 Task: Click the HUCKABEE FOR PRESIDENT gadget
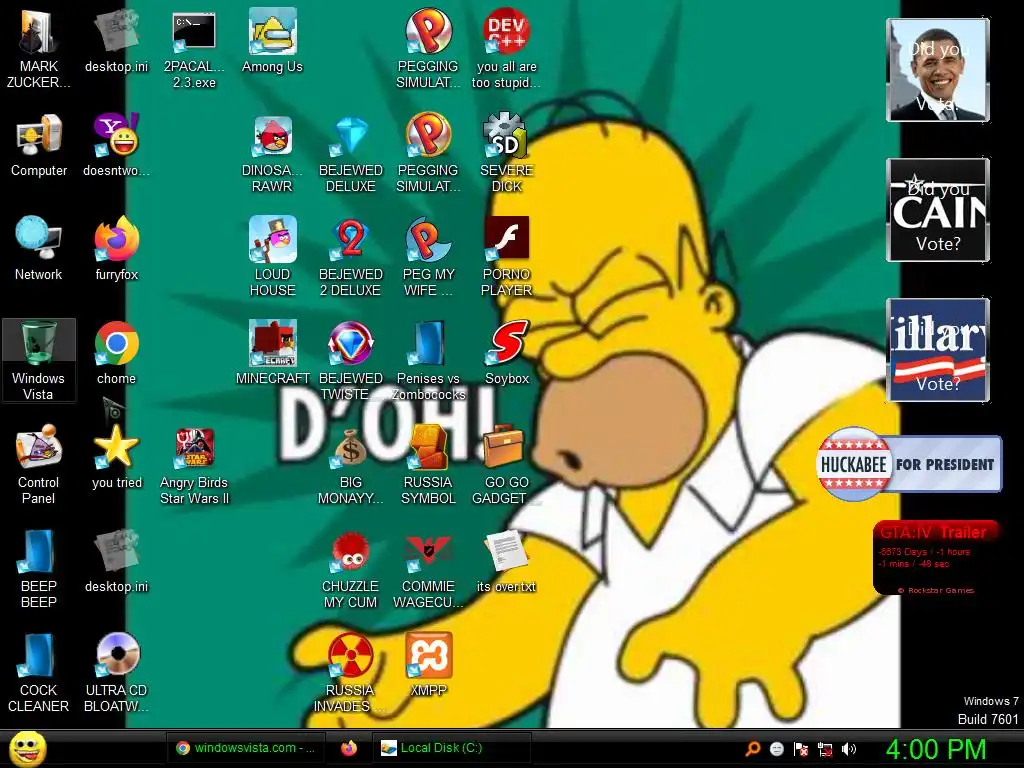[x=909, y=464]
